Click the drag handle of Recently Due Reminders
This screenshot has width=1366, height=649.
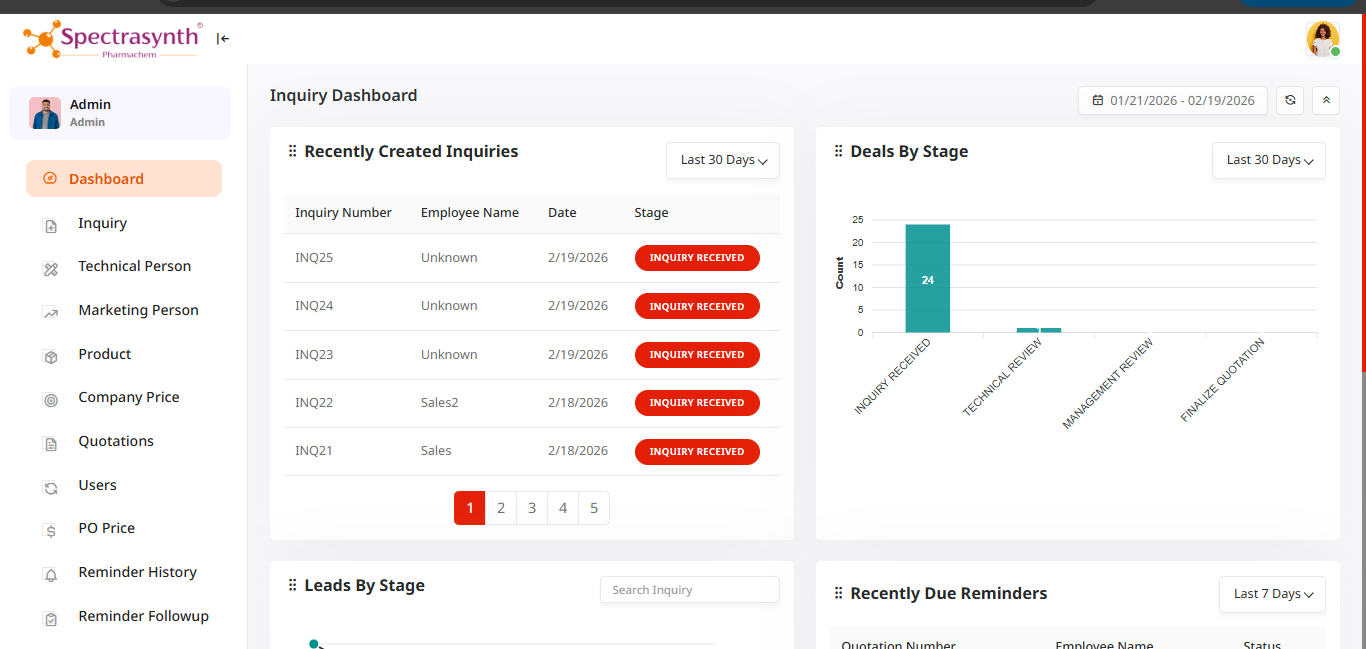[x=838, y=594]
